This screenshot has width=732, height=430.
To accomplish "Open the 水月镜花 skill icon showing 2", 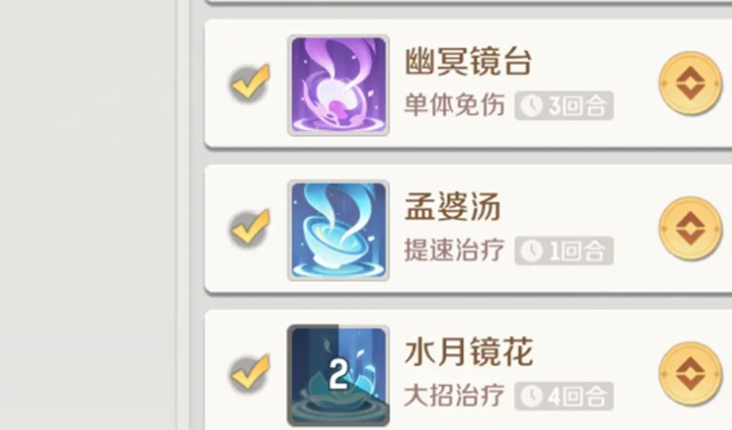I will (338, 375).
